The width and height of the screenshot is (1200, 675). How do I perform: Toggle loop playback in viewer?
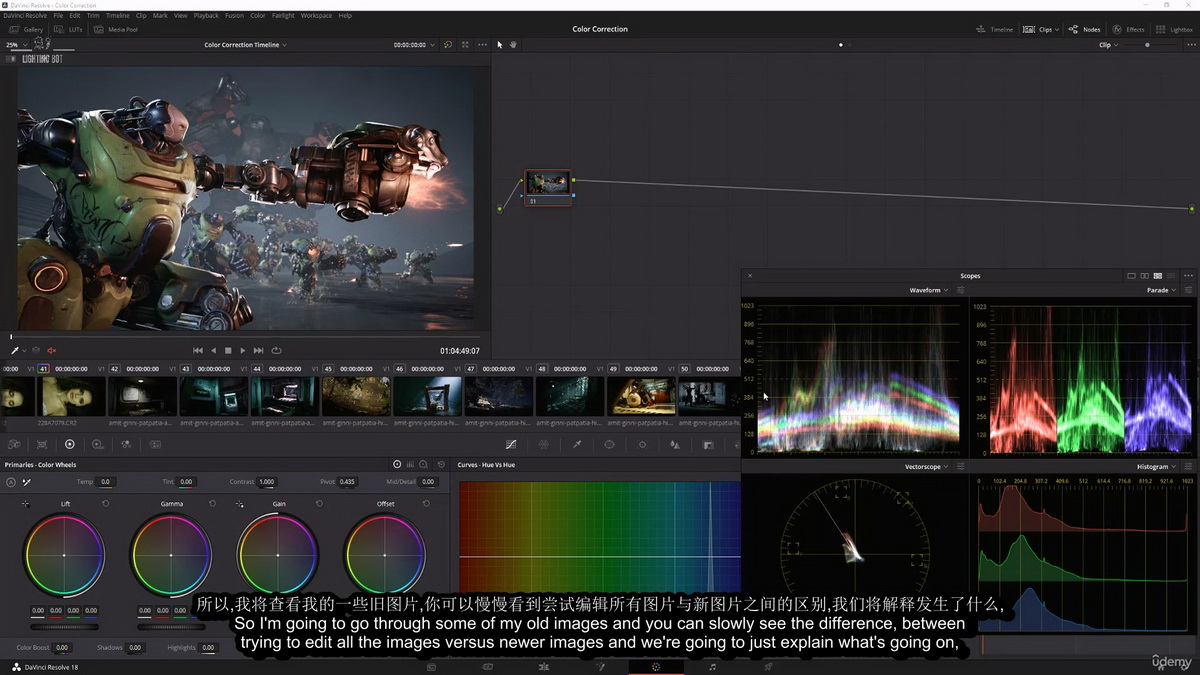point(276,351)
